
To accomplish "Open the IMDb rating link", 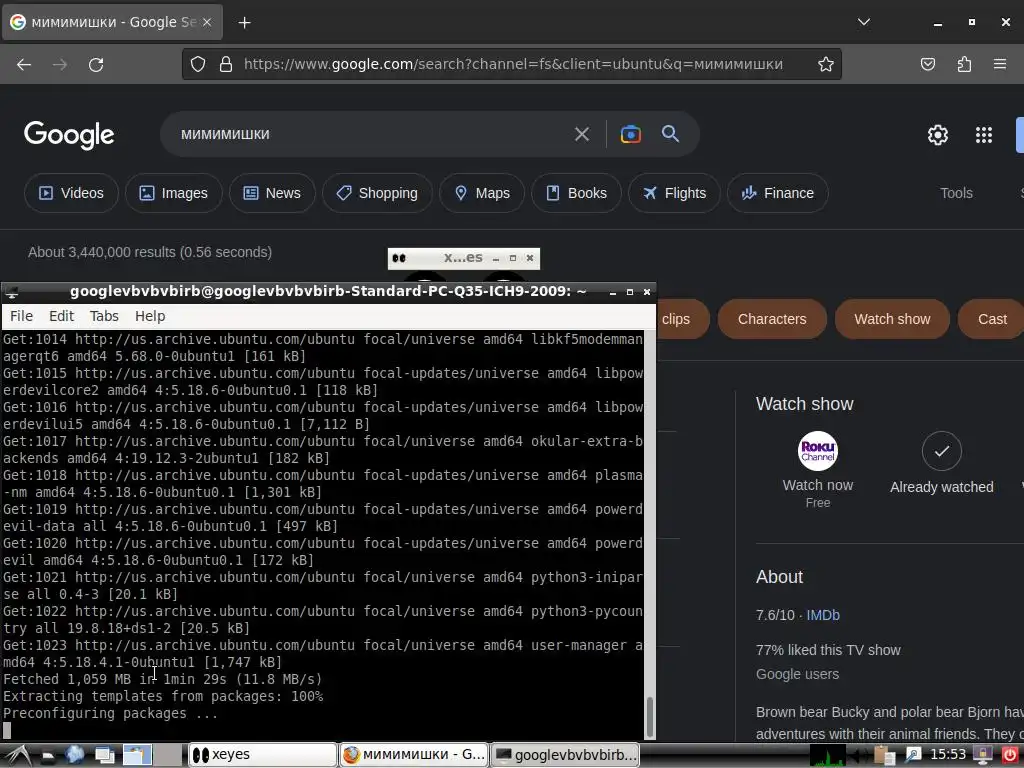I will 823,615.
